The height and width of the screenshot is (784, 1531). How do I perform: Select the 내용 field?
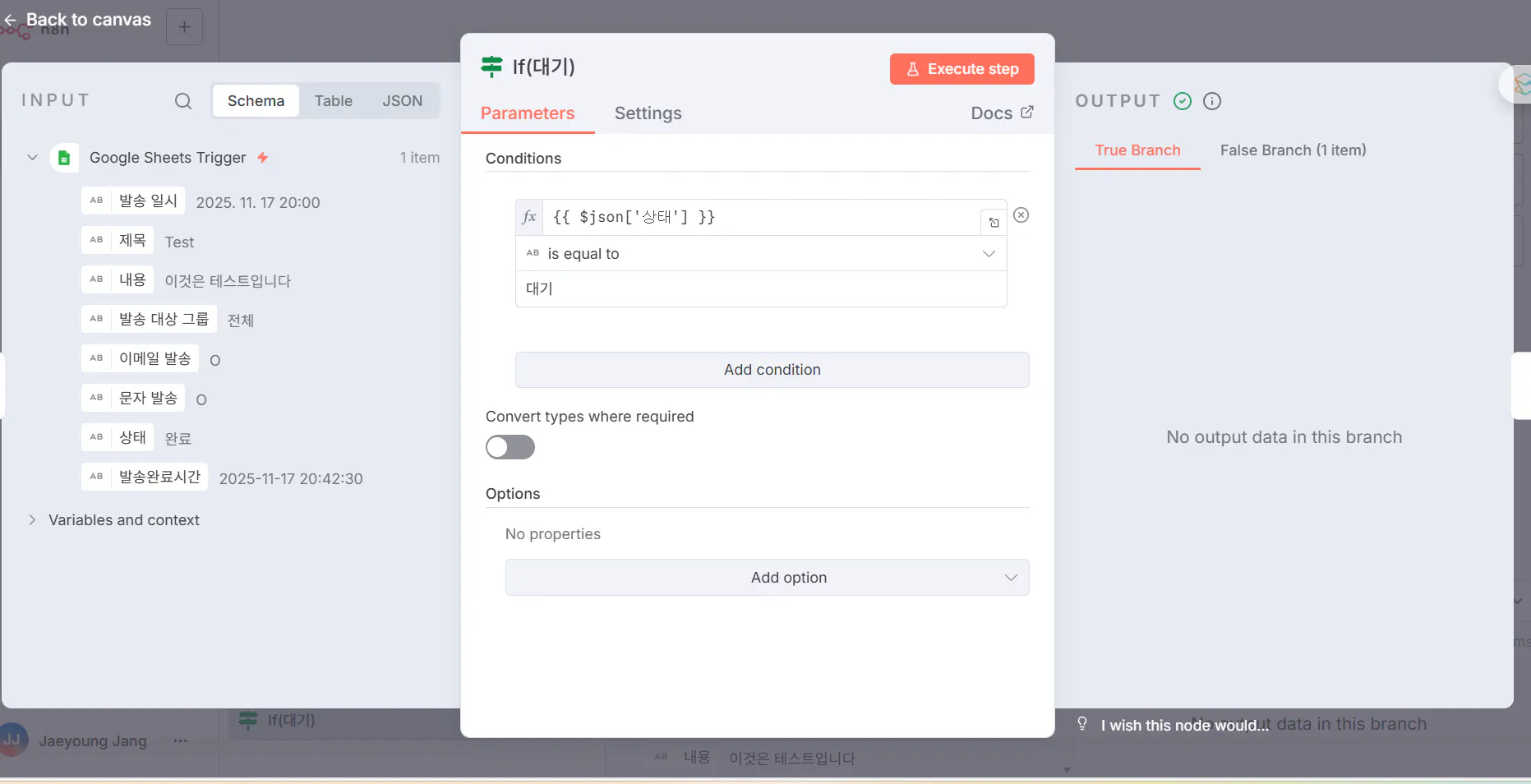[118, 279]
